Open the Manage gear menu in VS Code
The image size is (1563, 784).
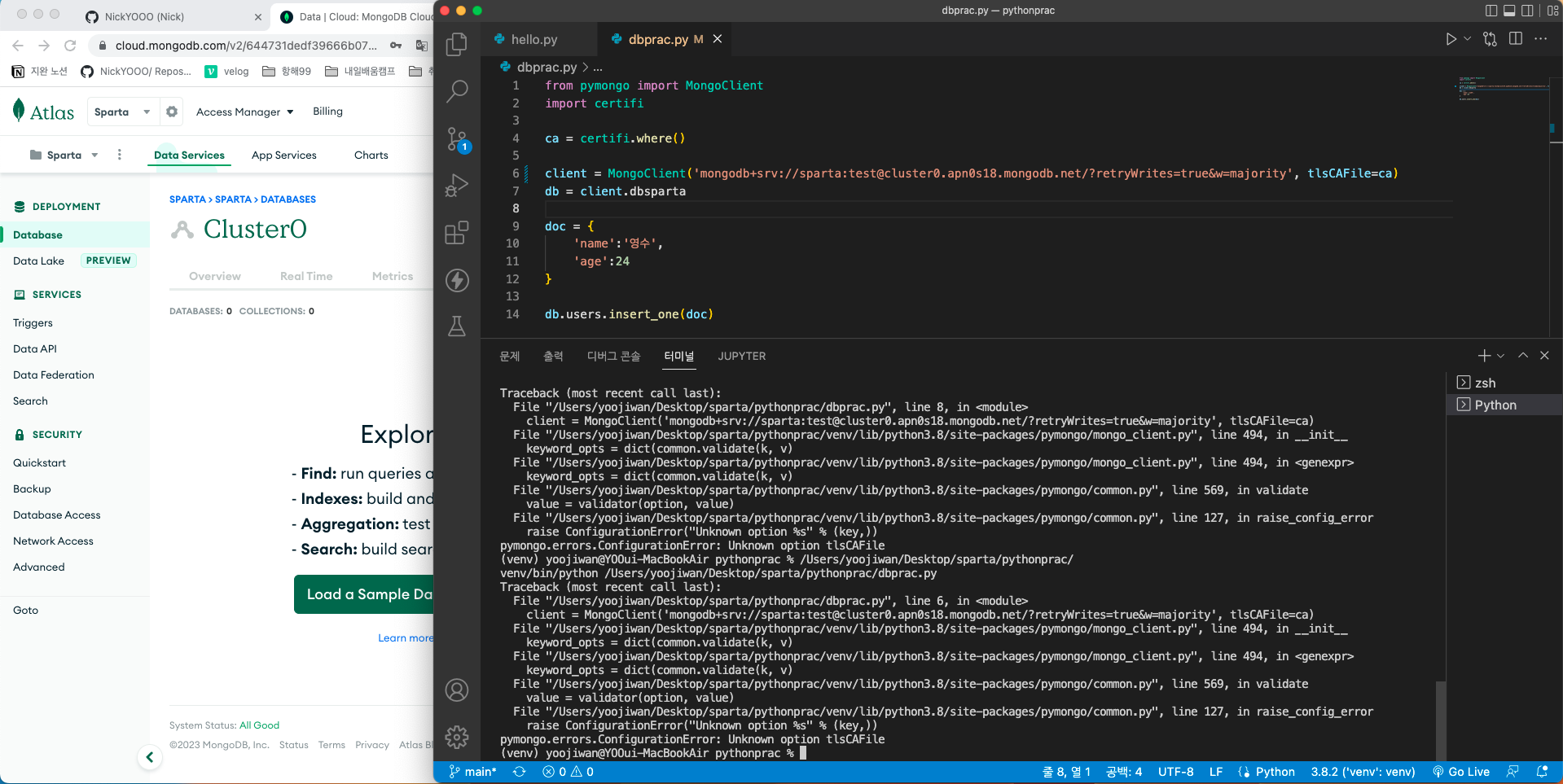[x=457, y=737]
